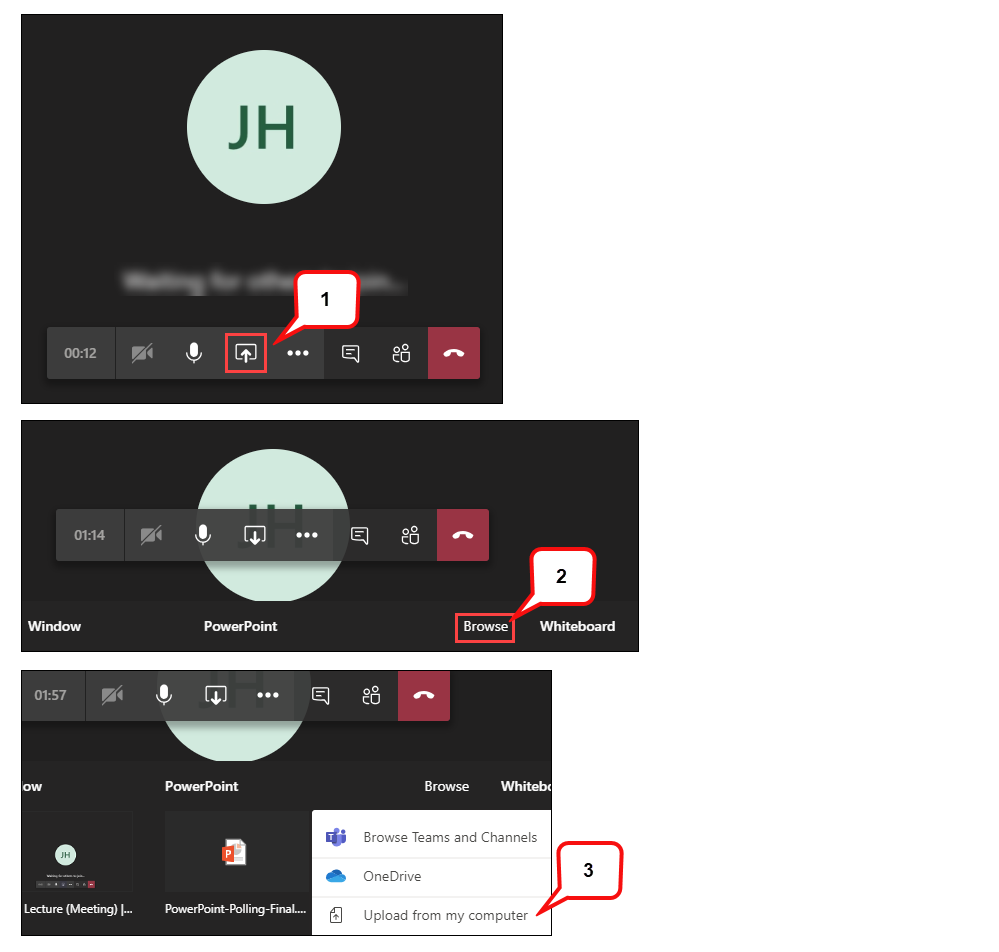Toggle the camera off in the second toolbar

[x=152, y=535]
